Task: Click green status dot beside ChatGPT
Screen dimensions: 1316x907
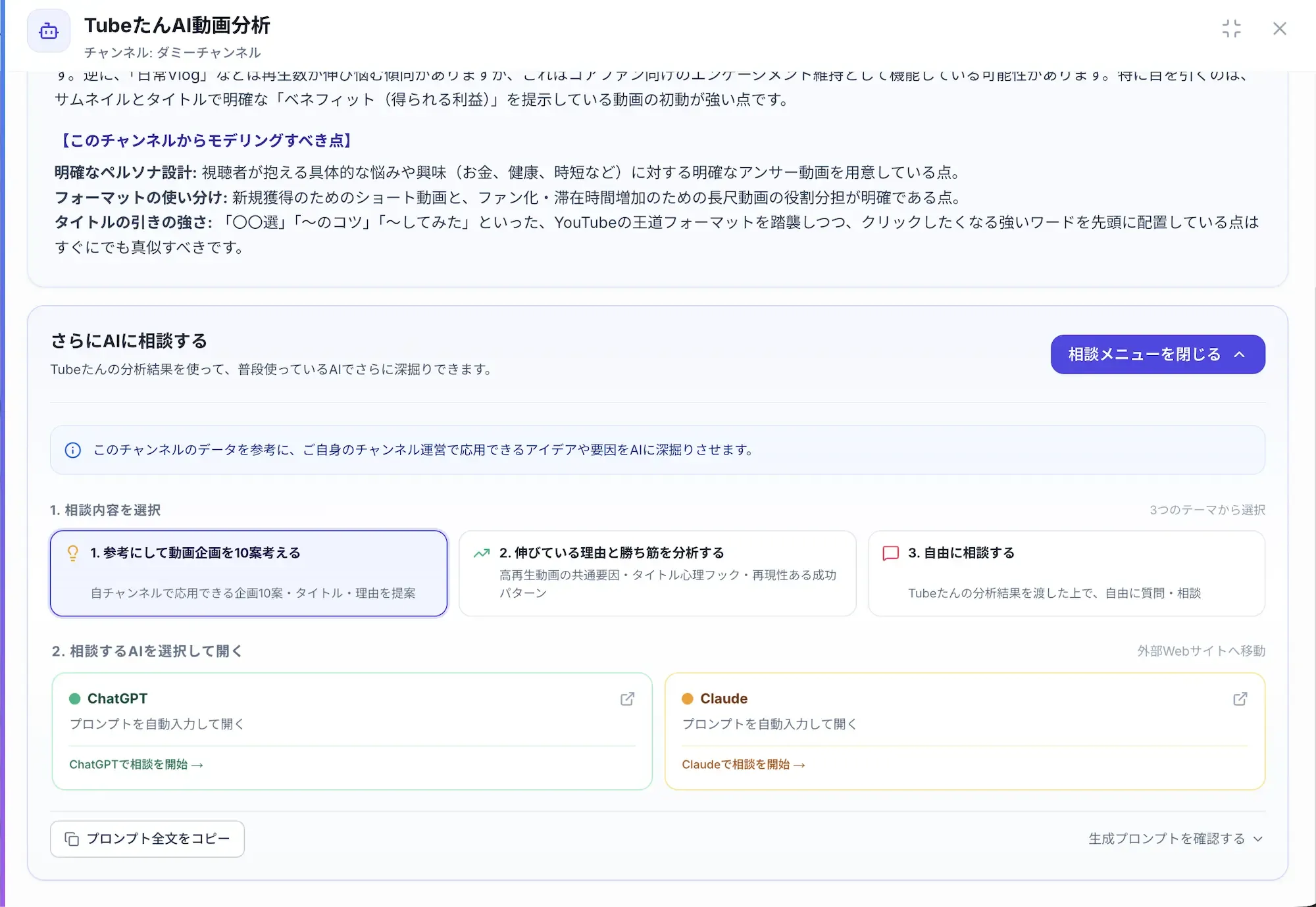Action: pyautogui.click(x=75, y=699)
